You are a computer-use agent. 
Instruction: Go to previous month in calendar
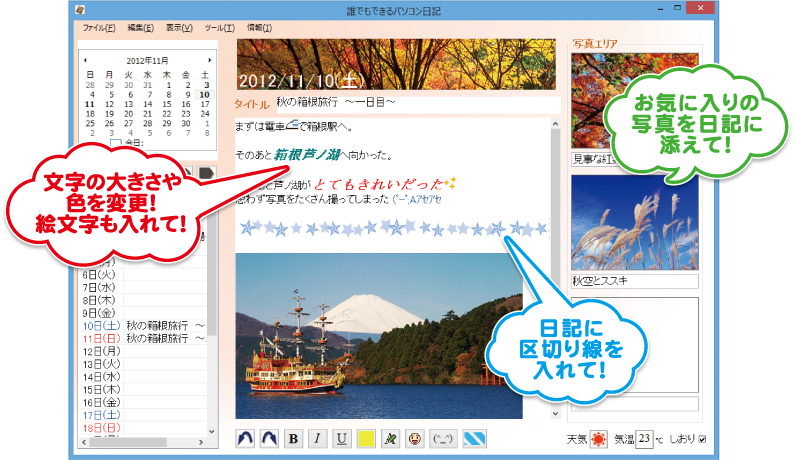click(x=86, y=60)
